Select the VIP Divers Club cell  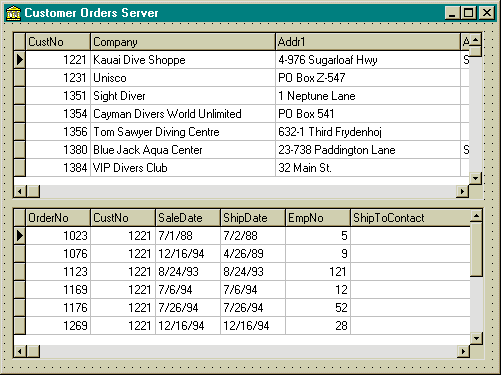[x=183, y=168]
